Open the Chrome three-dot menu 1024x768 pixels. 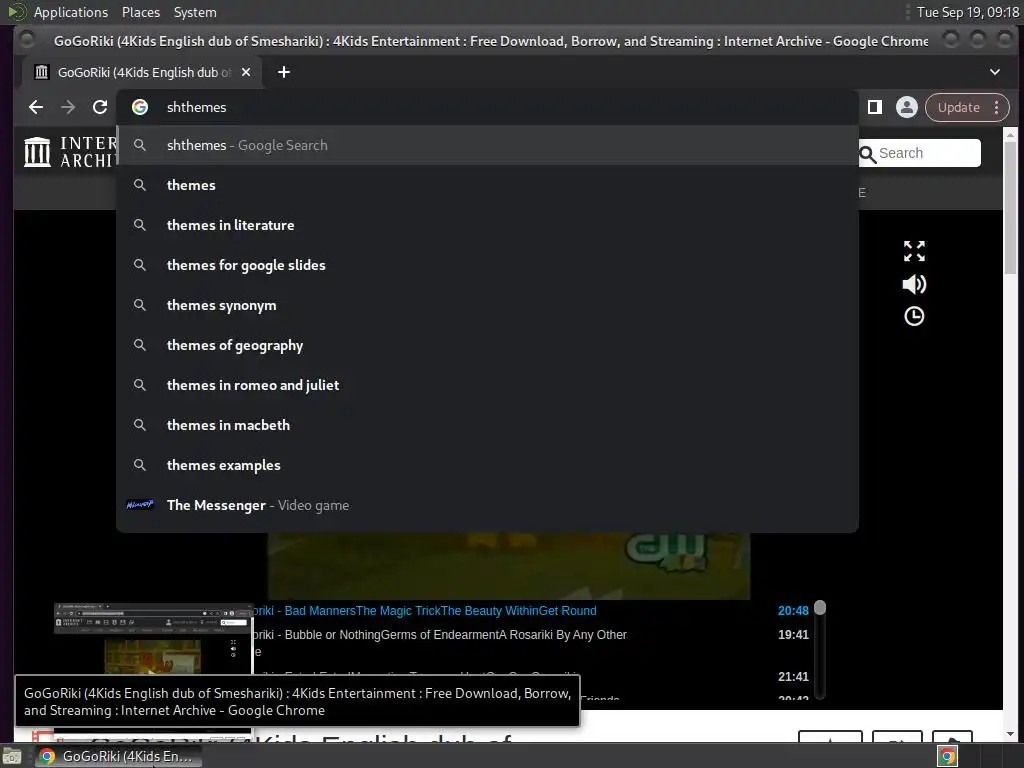tap(997, 108)
